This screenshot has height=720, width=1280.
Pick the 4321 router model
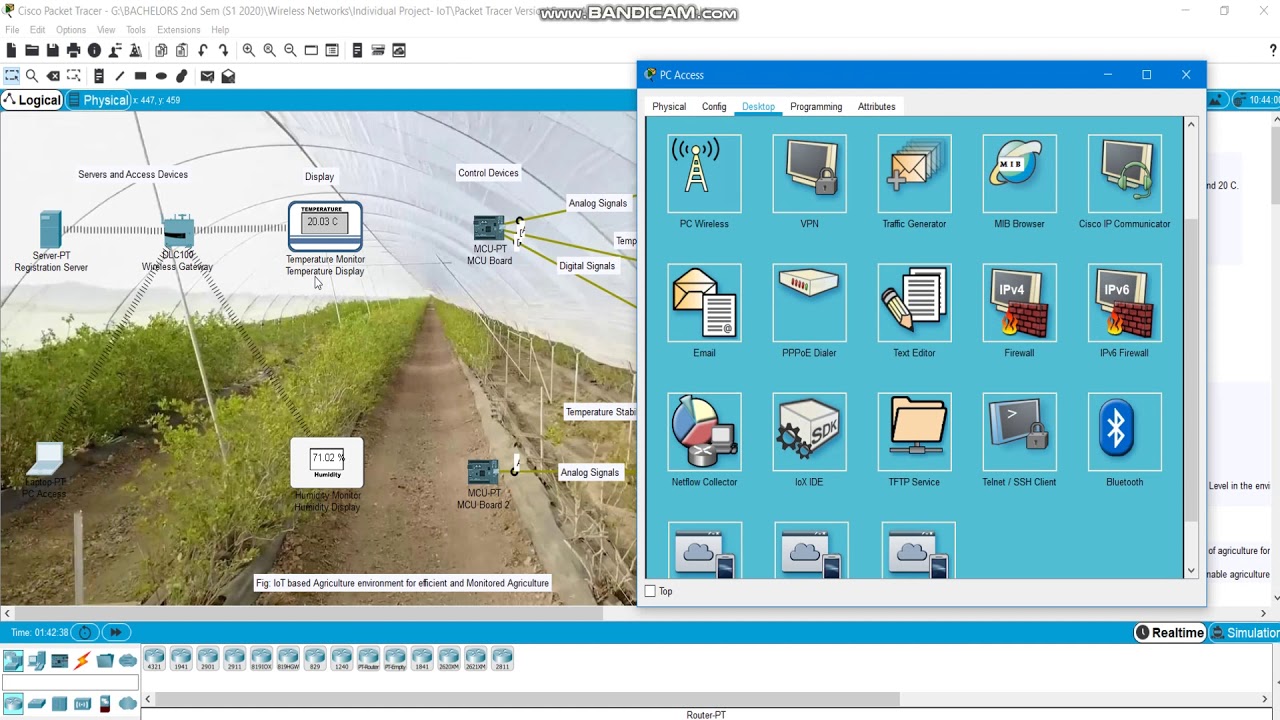click(154, 659)
